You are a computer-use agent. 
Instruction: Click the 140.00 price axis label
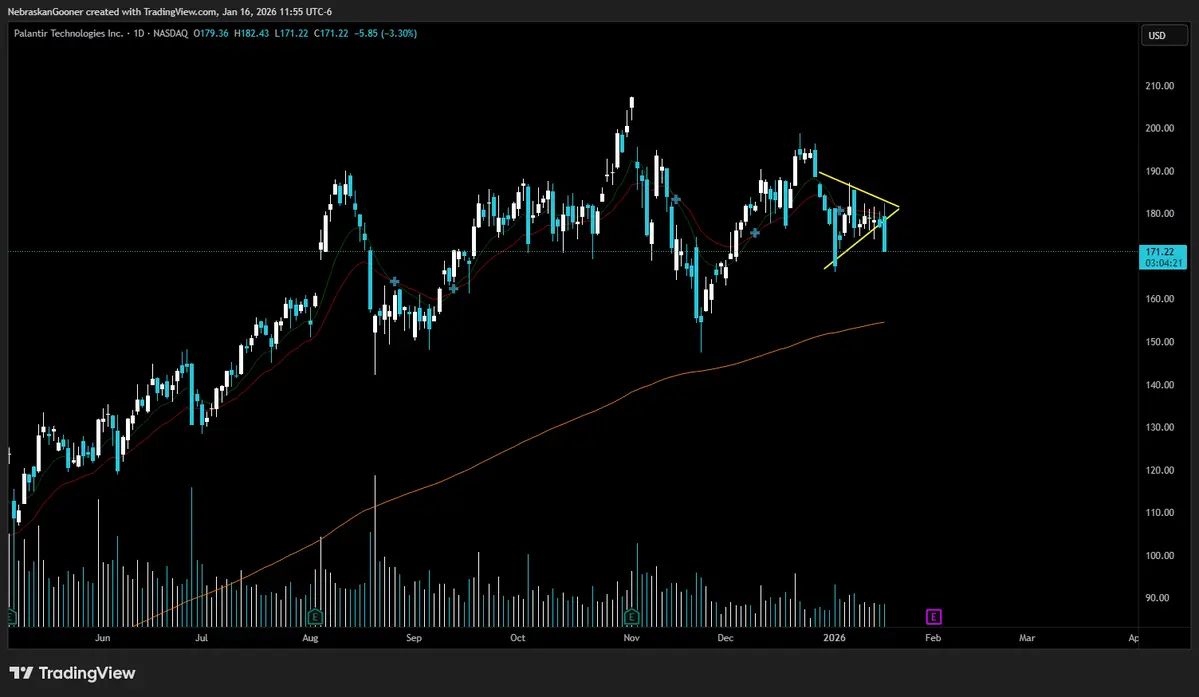1159,384
